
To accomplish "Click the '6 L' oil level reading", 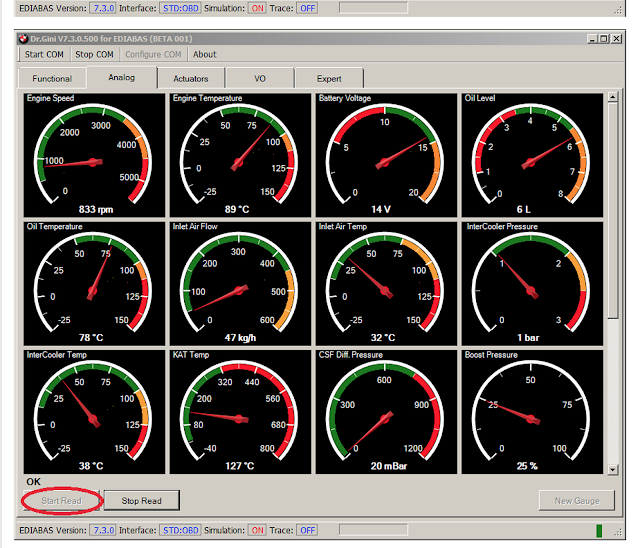I will coord(524,209).
